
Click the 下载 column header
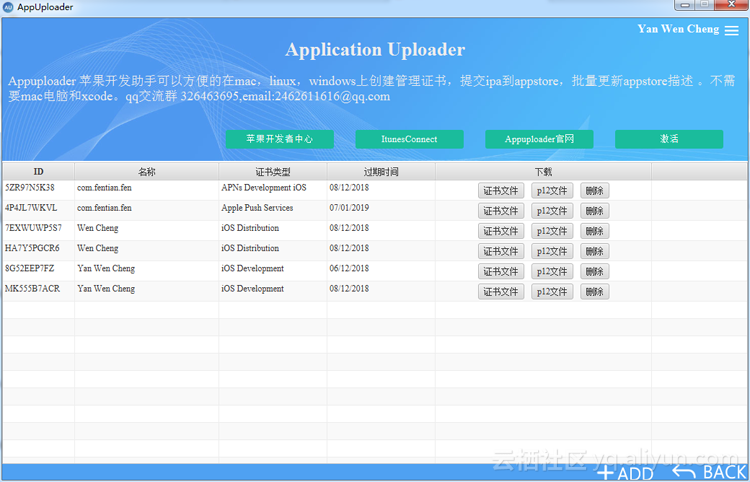pyautogui.click(x=543, y=172)
